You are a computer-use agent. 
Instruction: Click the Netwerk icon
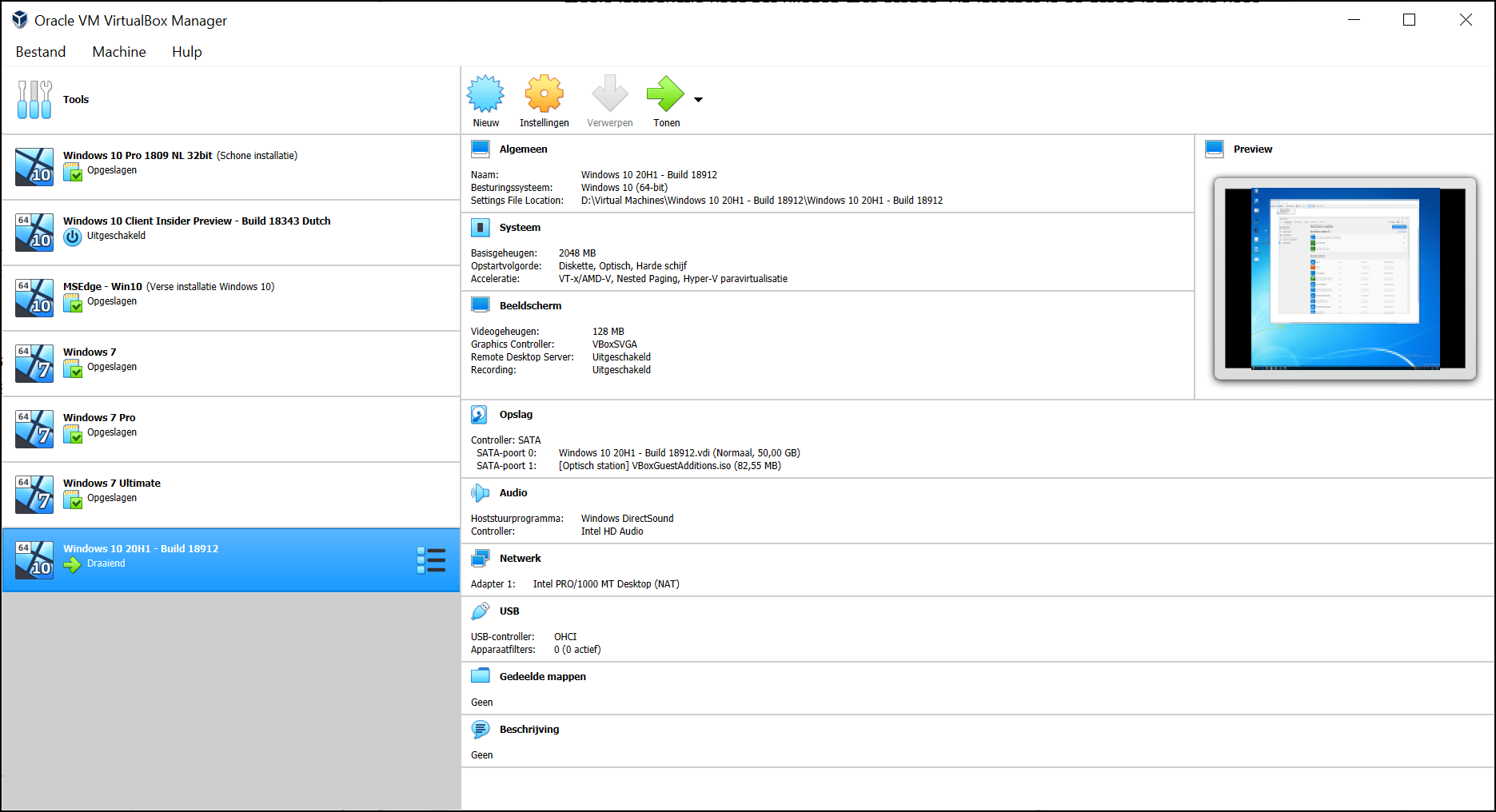click(481, 559)
